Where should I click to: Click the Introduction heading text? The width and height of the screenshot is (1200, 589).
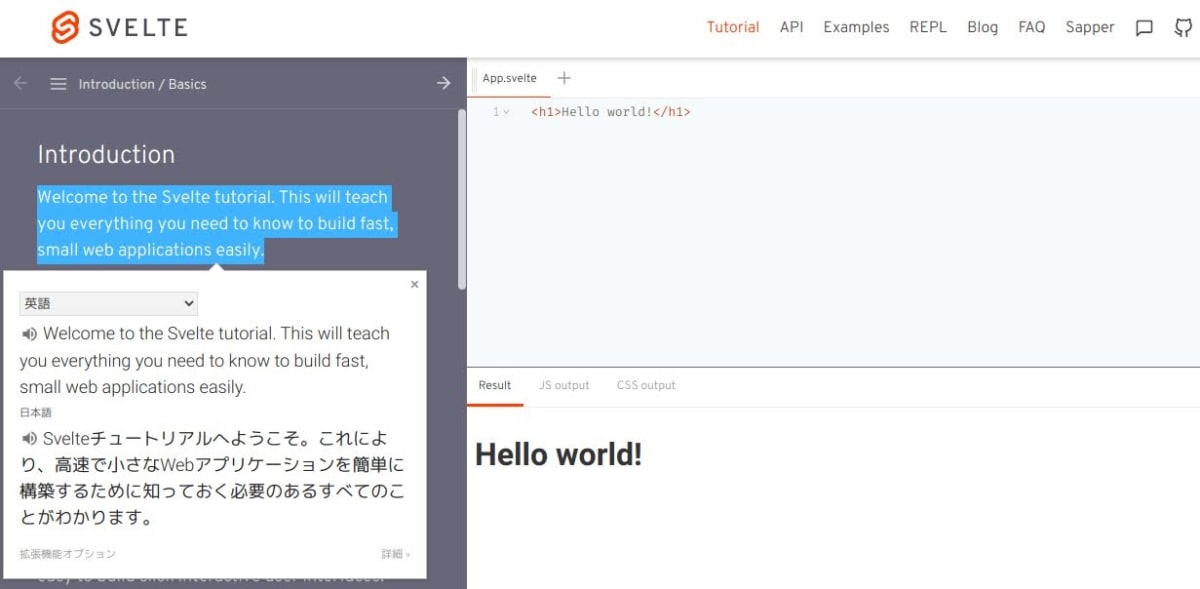[106, 154]
